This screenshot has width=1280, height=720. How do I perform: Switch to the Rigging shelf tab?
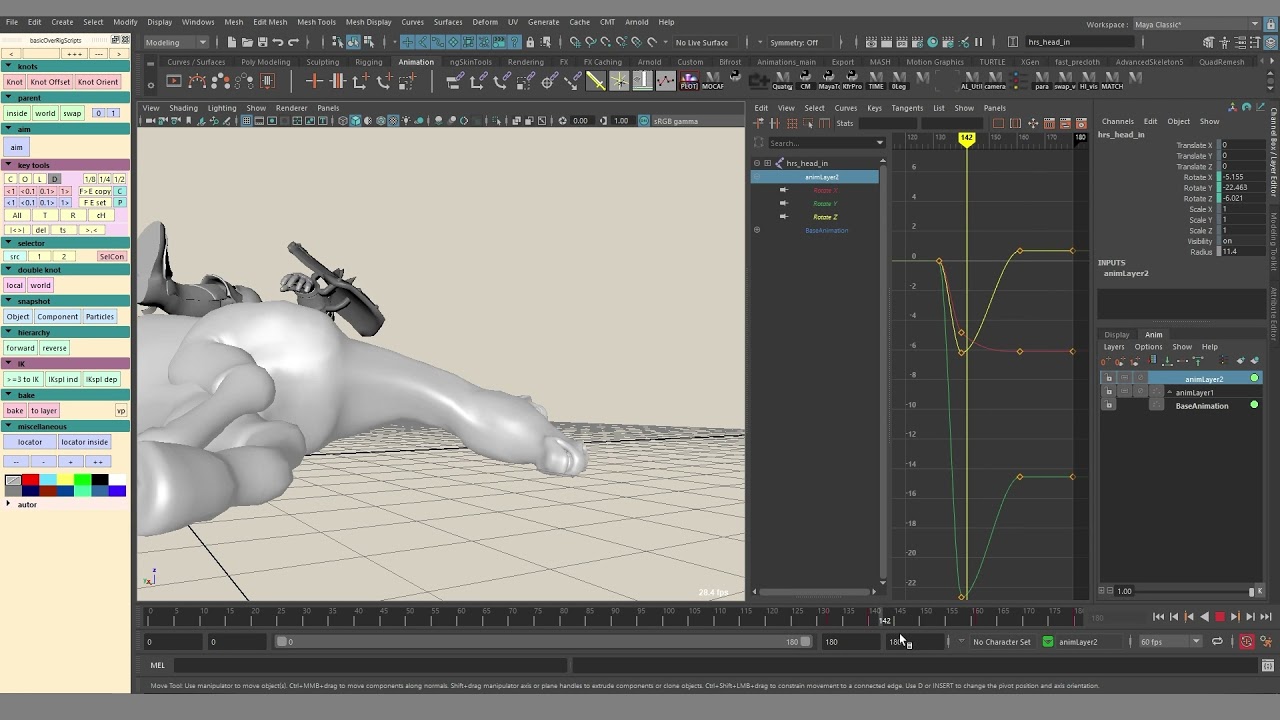tap(368, 62)
